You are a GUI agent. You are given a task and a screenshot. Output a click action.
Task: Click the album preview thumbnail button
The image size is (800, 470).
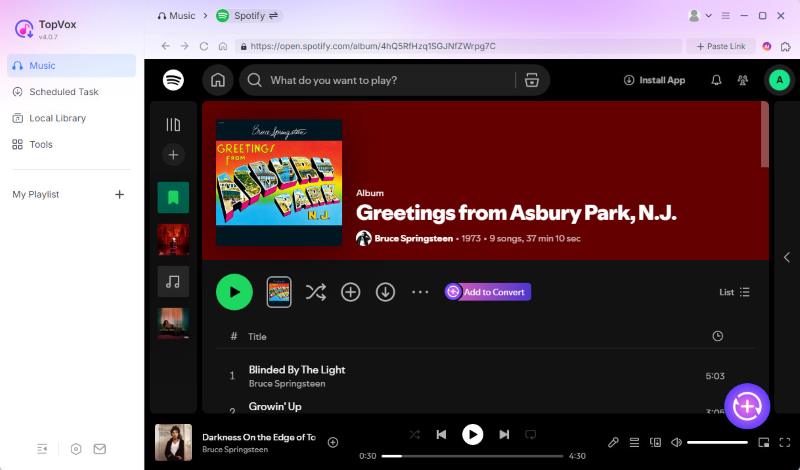click(279, 292)
